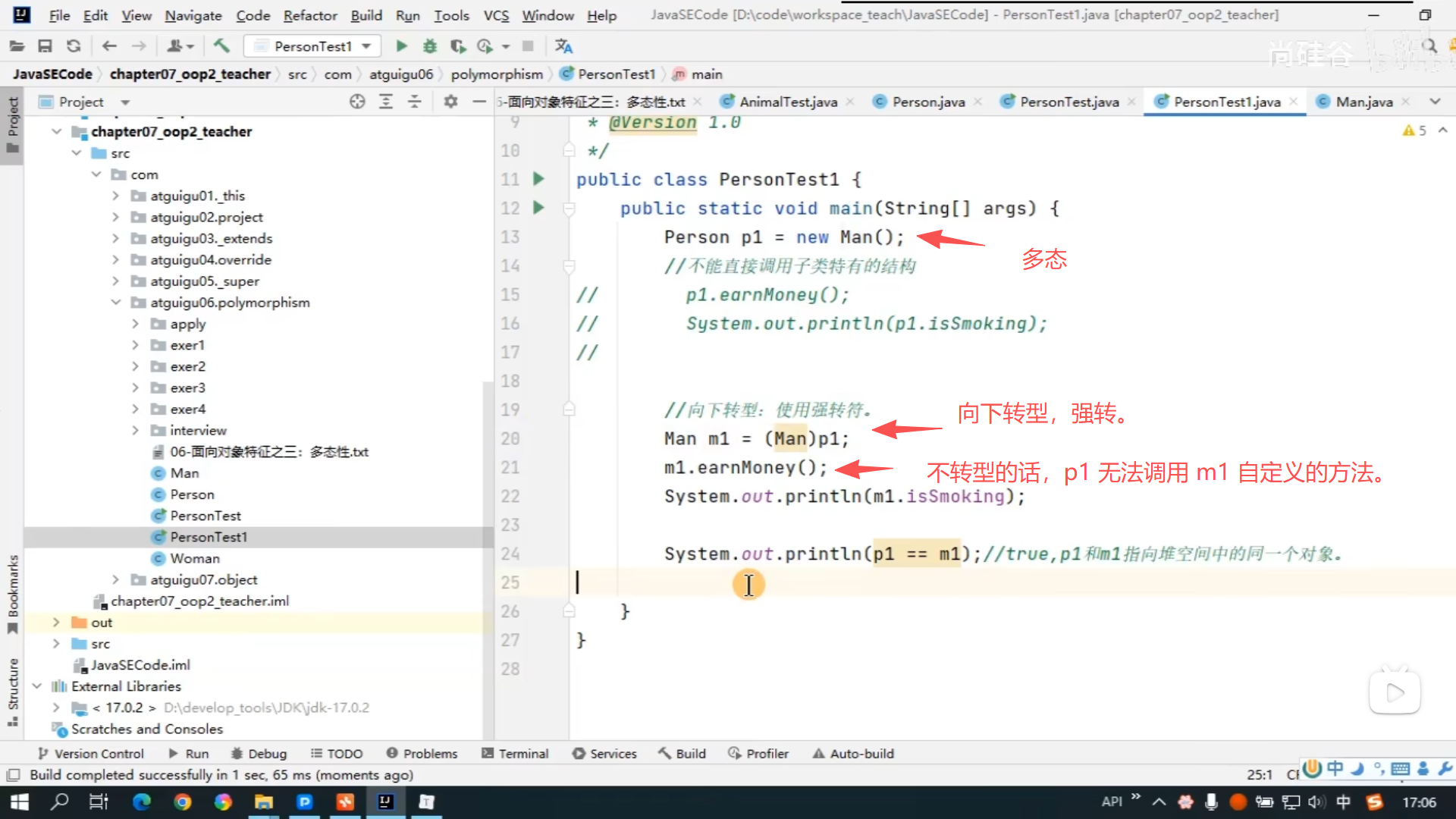Click the translate icon in toolbar
The image size is (1456, 819).
pos(563,46)
